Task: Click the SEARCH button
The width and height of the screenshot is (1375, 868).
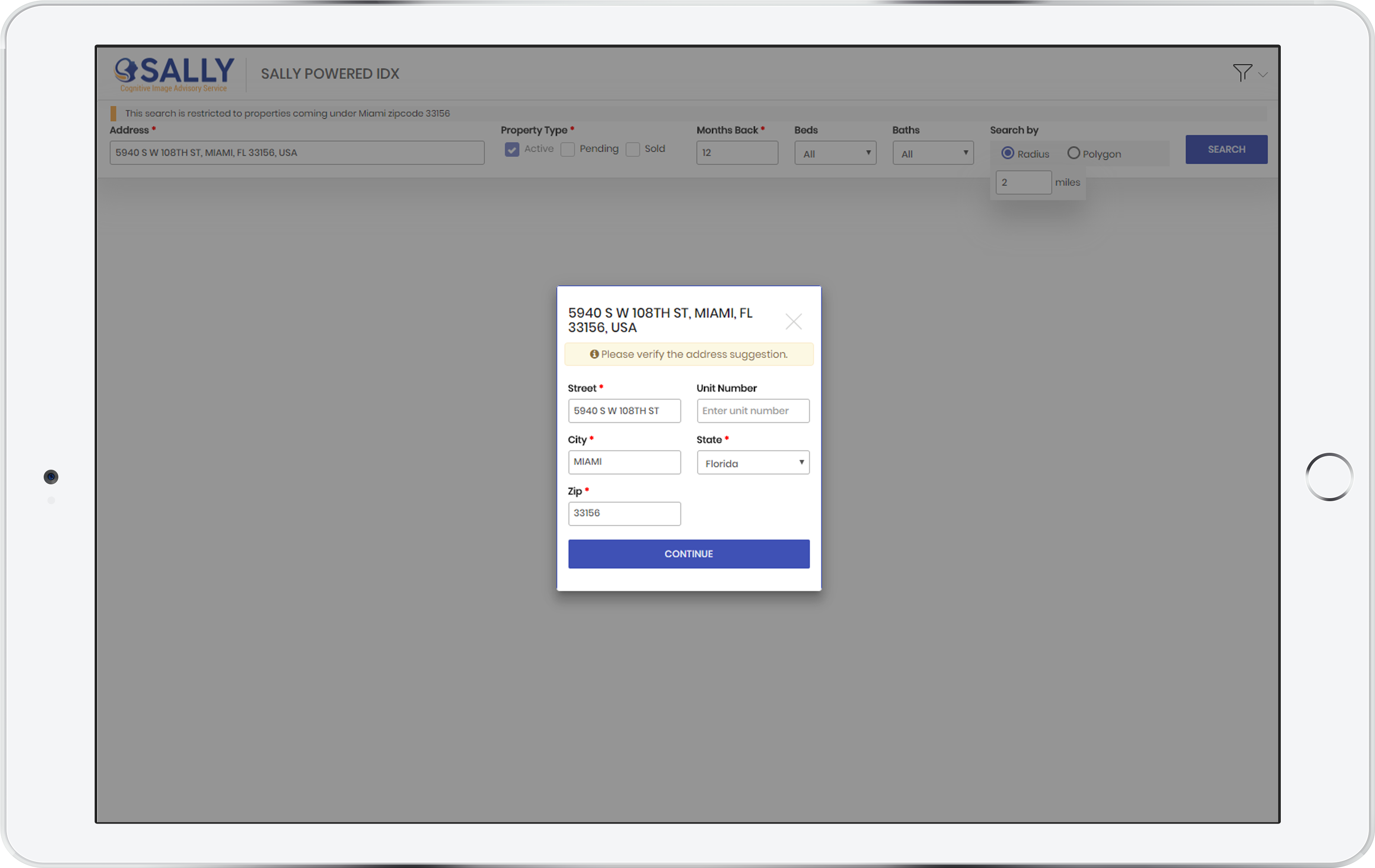Action: click(1226, 149)
